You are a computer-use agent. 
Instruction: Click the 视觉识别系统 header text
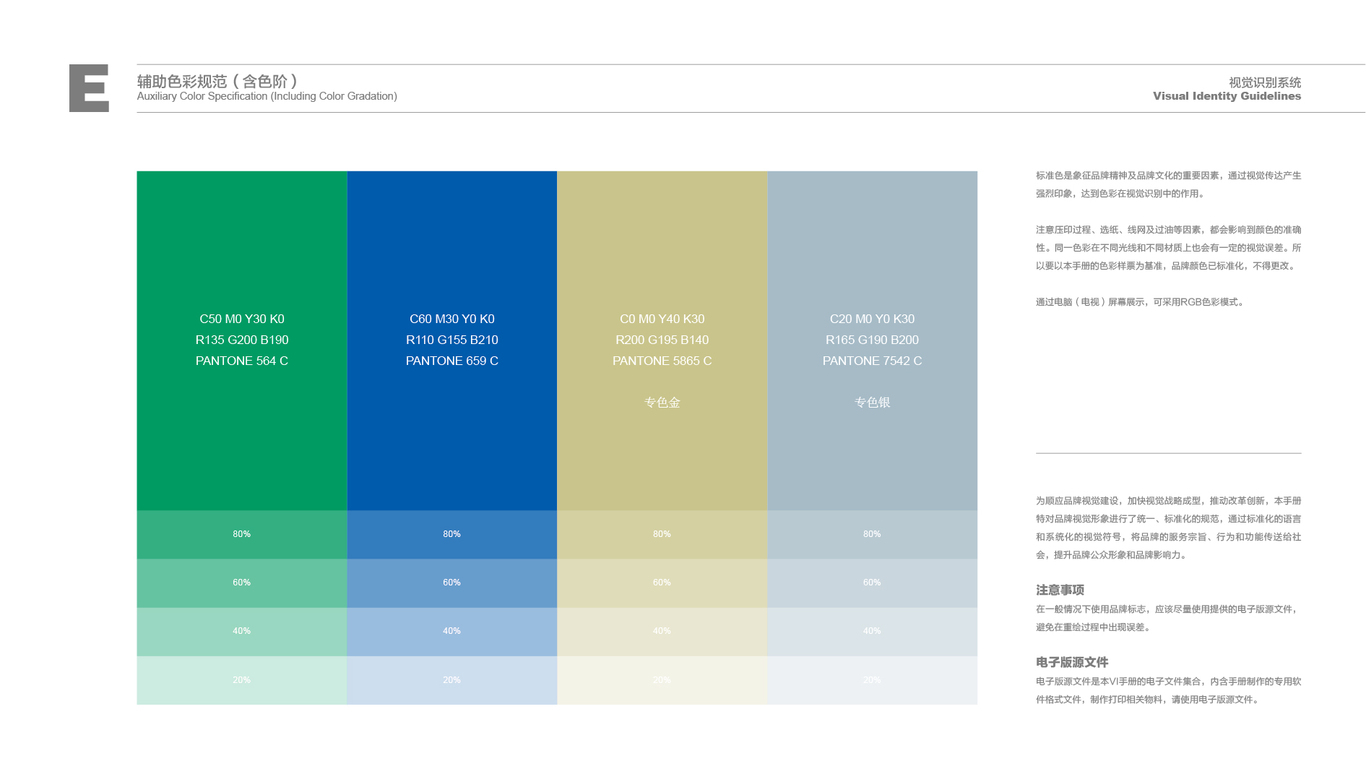pos(1265,83)
